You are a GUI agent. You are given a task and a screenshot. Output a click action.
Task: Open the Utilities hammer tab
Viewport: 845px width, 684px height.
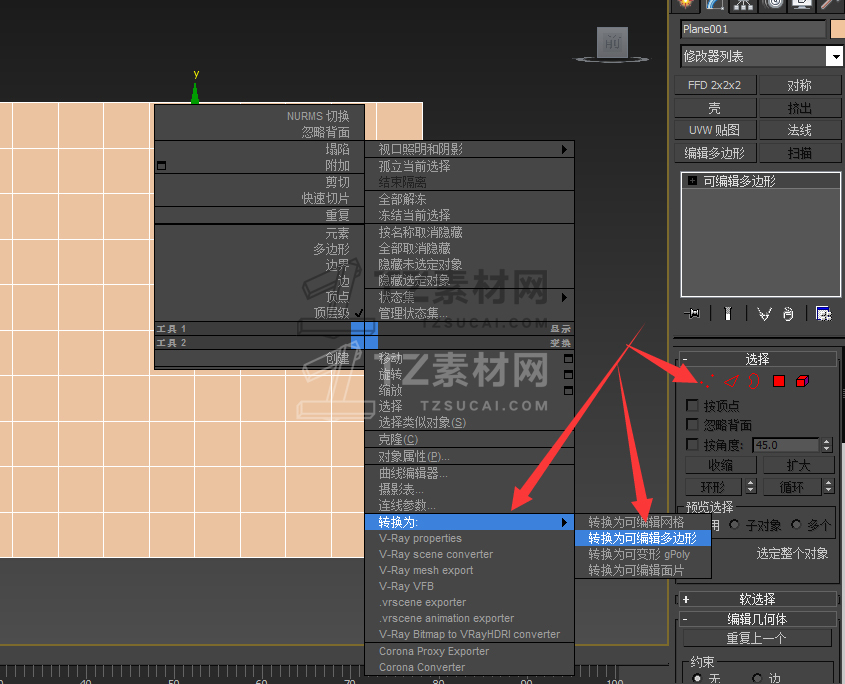pyautogui.click(x=830, y=5)
